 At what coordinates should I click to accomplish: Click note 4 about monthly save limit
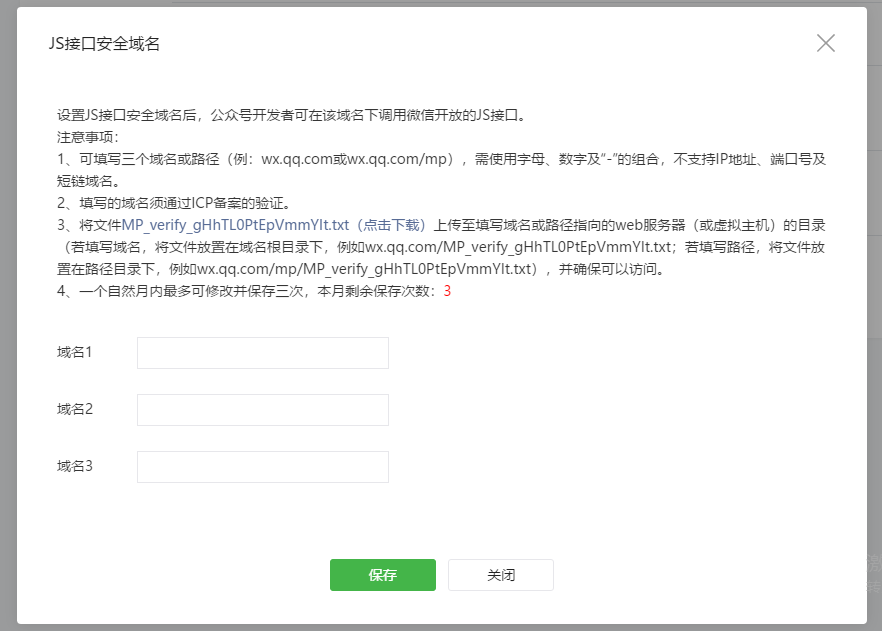coord(254,291)
